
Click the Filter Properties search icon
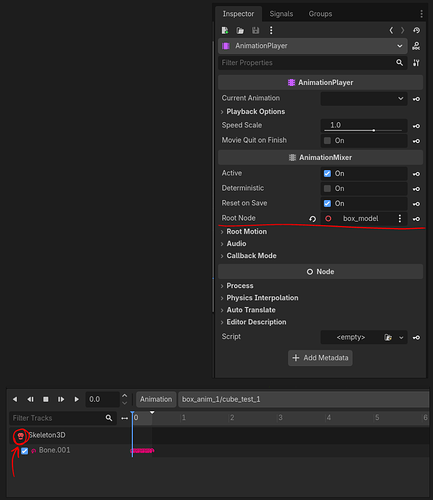(399, 63)
